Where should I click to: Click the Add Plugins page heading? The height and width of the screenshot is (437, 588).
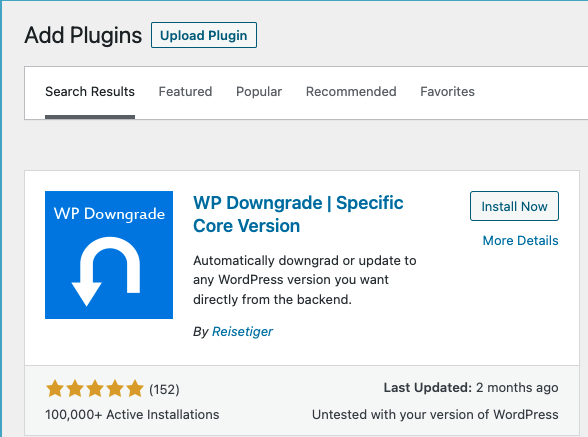coord(83,35)
